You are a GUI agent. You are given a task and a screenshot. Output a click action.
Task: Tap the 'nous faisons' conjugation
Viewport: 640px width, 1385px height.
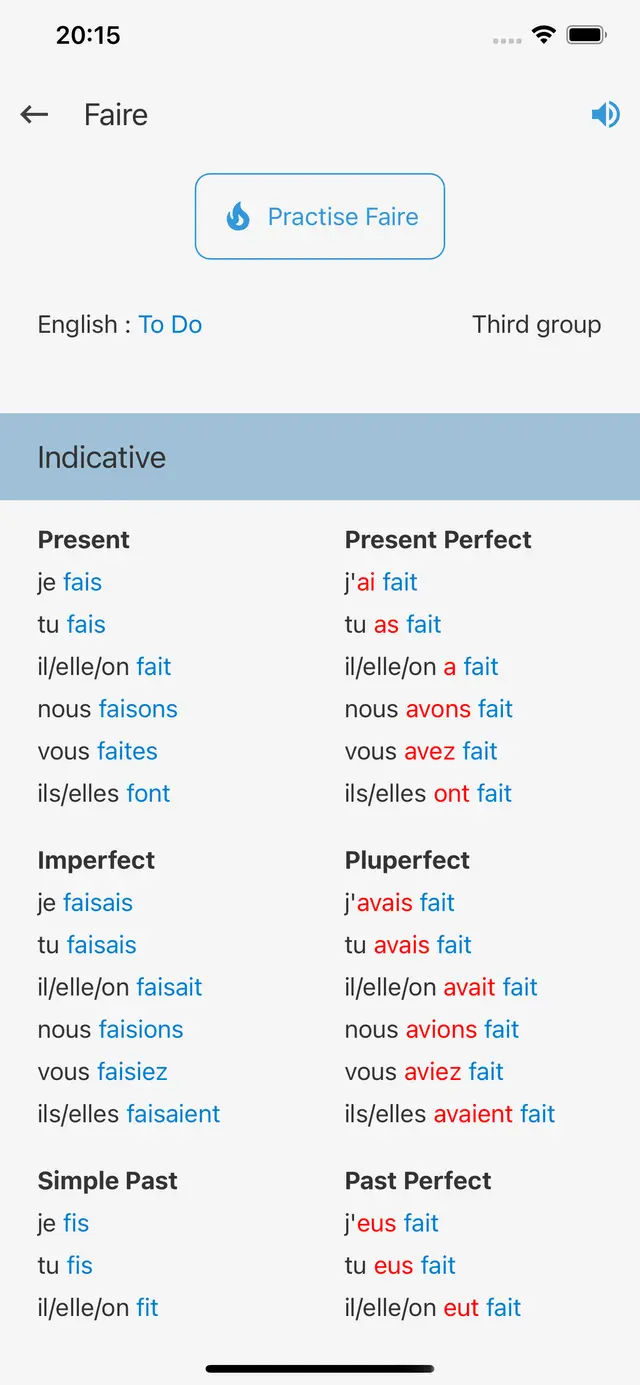[x=108, y=709]
